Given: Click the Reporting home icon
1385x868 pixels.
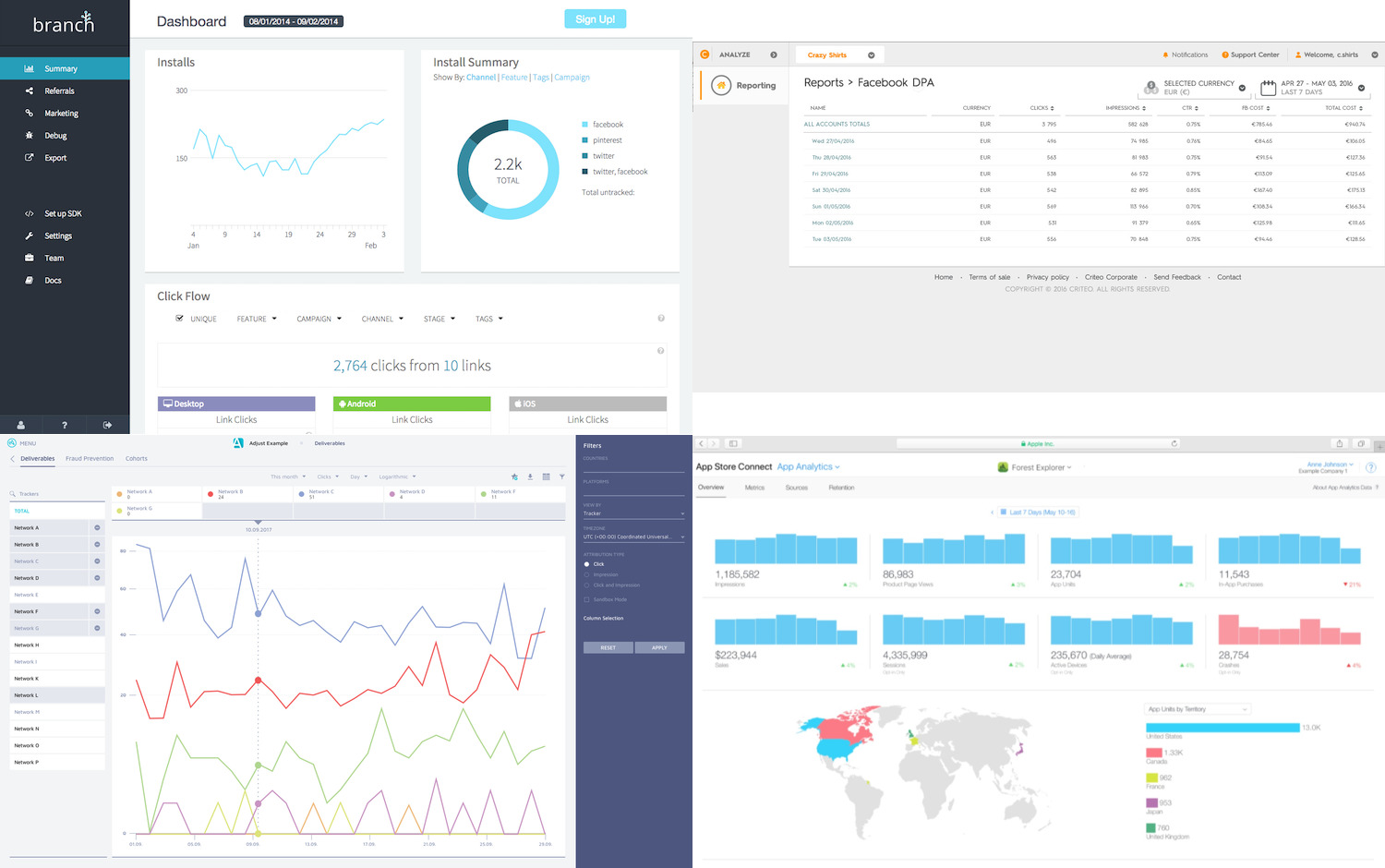Looking at the screenshot, I should tap(721, 85).
